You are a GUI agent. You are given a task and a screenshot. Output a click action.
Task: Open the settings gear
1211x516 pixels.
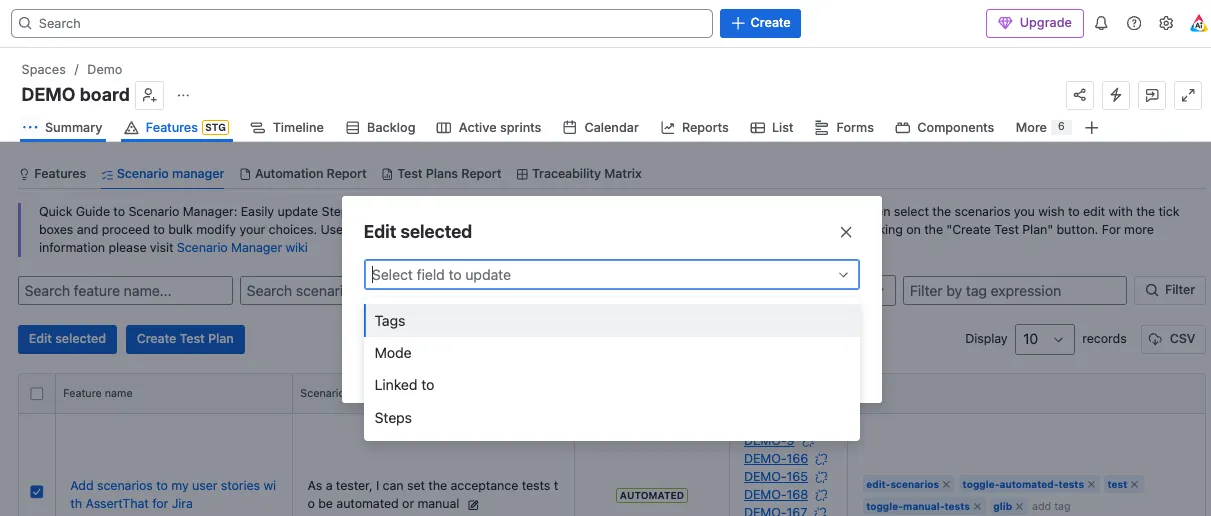(1166, 23)
